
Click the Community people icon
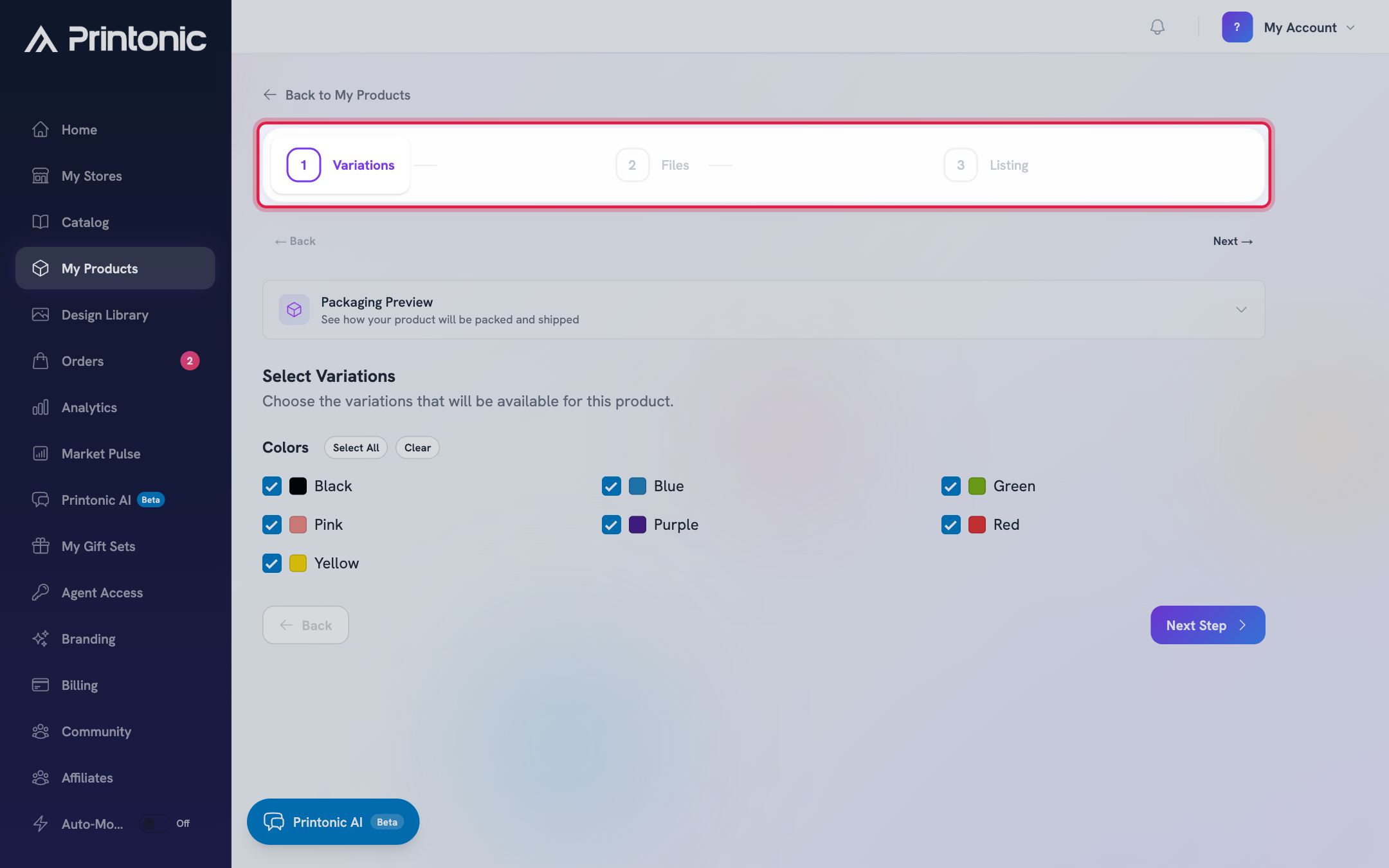tap(41, 731)
